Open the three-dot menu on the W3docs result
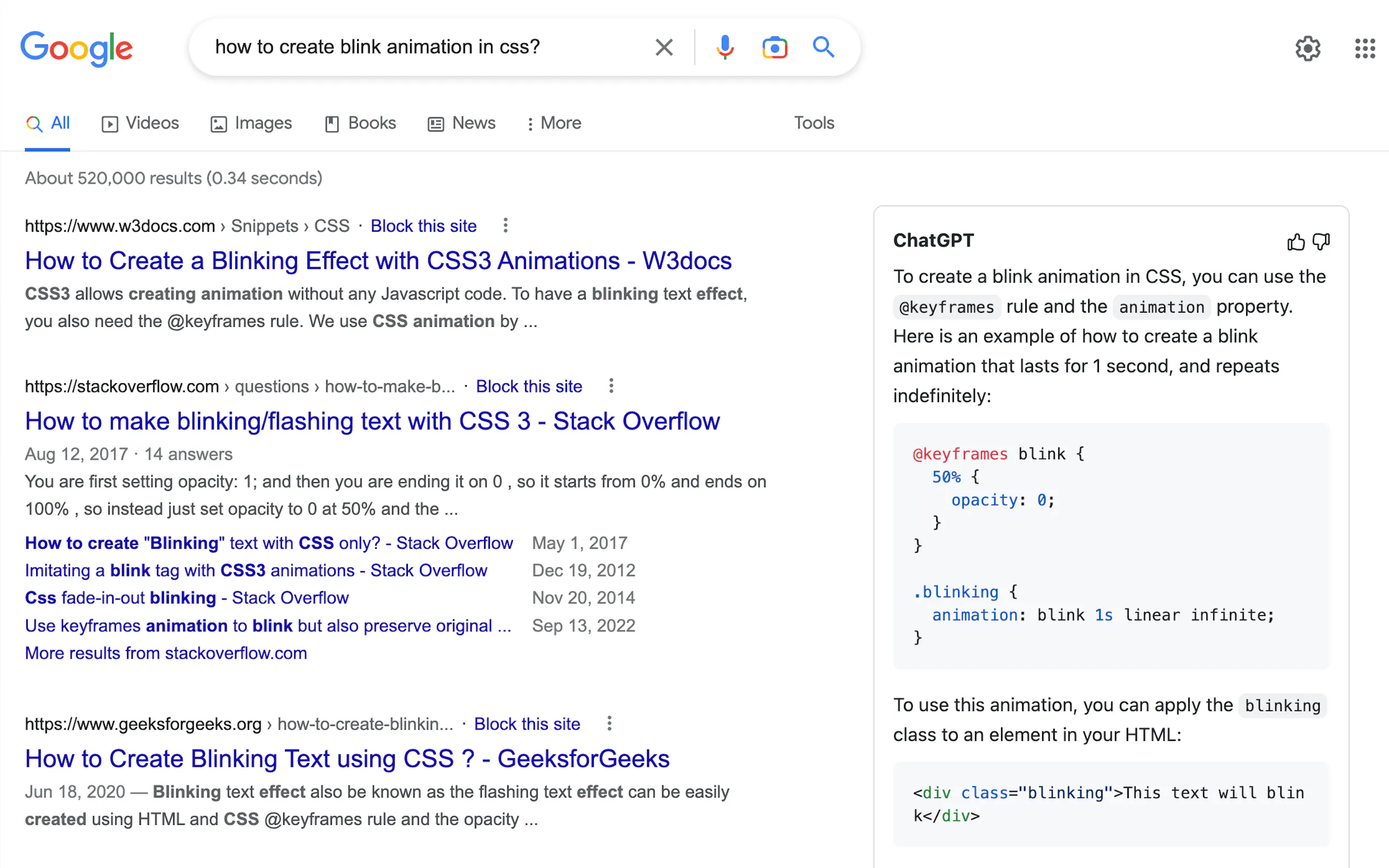 pyautogui.click(x=505, y=226)
